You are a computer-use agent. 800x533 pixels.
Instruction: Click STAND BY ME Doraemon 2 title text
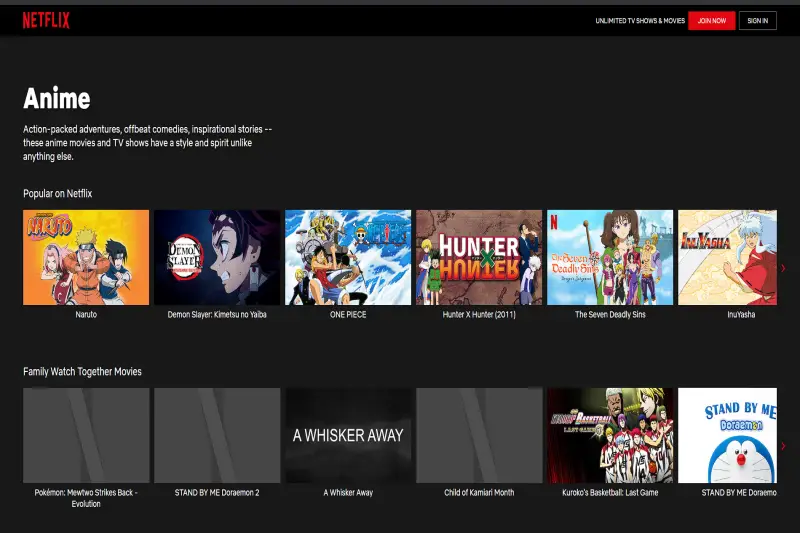[x=217, y=493]
